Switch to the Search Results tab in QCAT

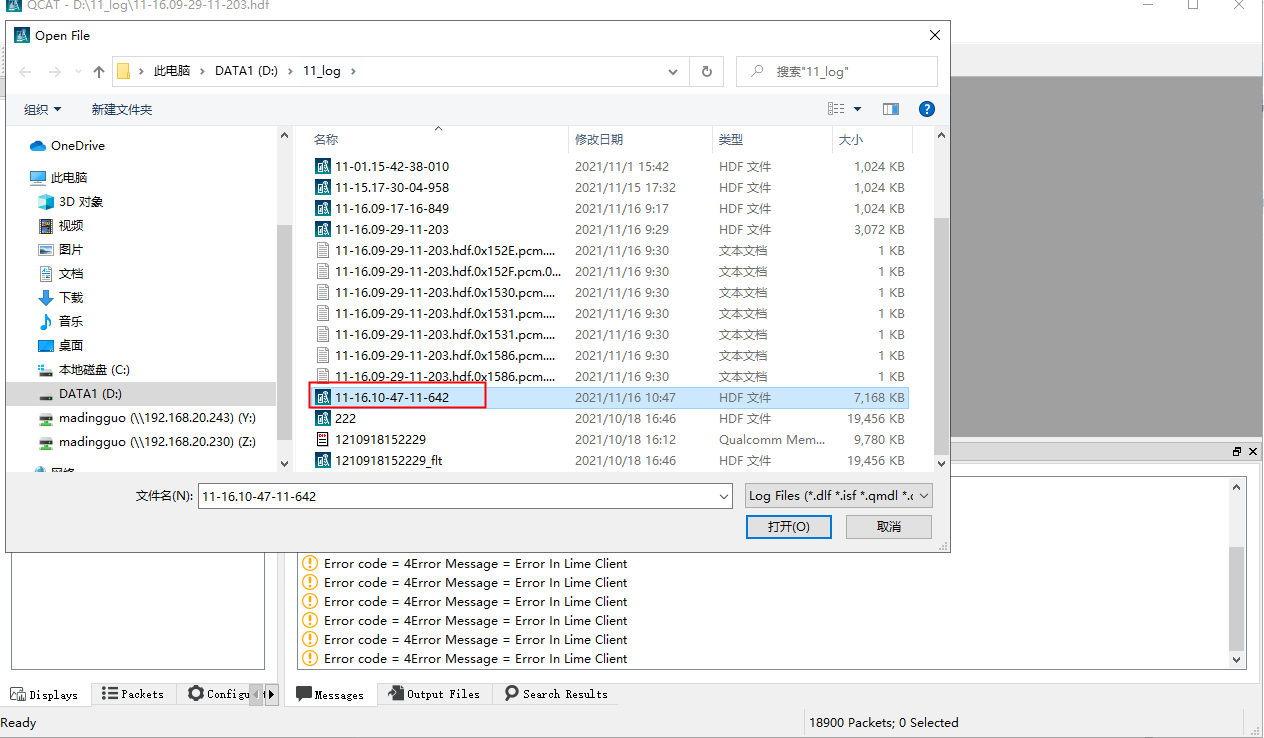pyautogui.click(x=556, y=694)
